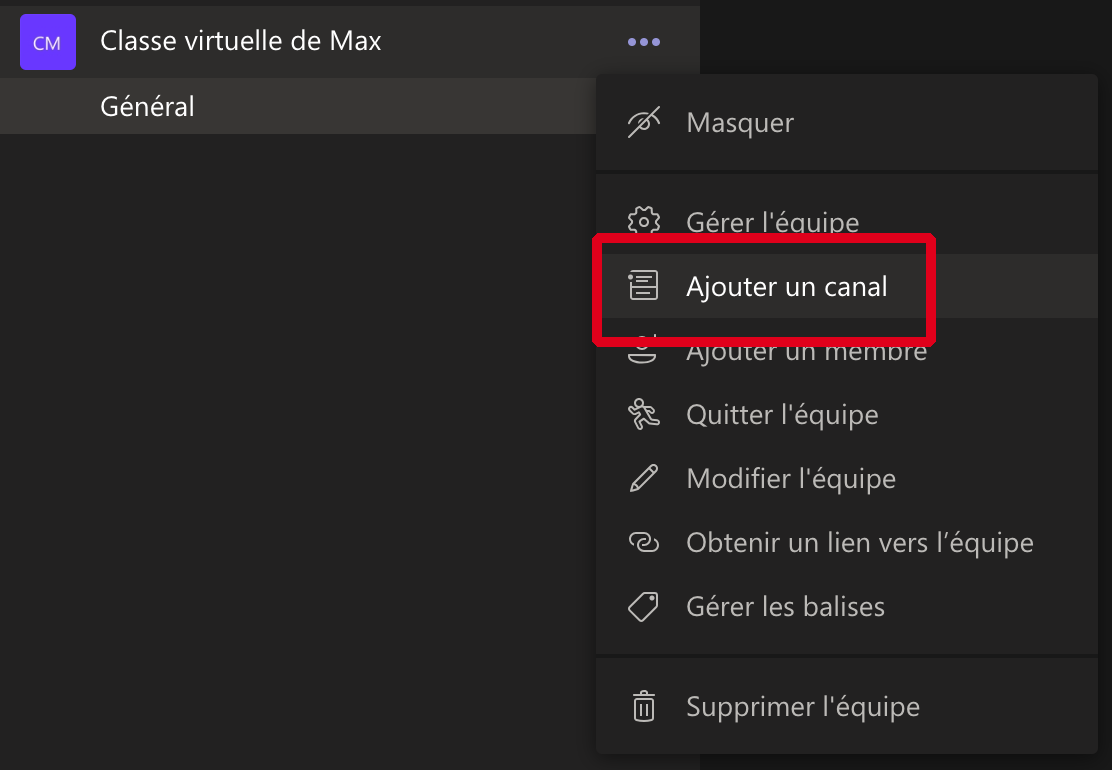
Task: Open the three-dot more options menu
Action: coord(644,43)
